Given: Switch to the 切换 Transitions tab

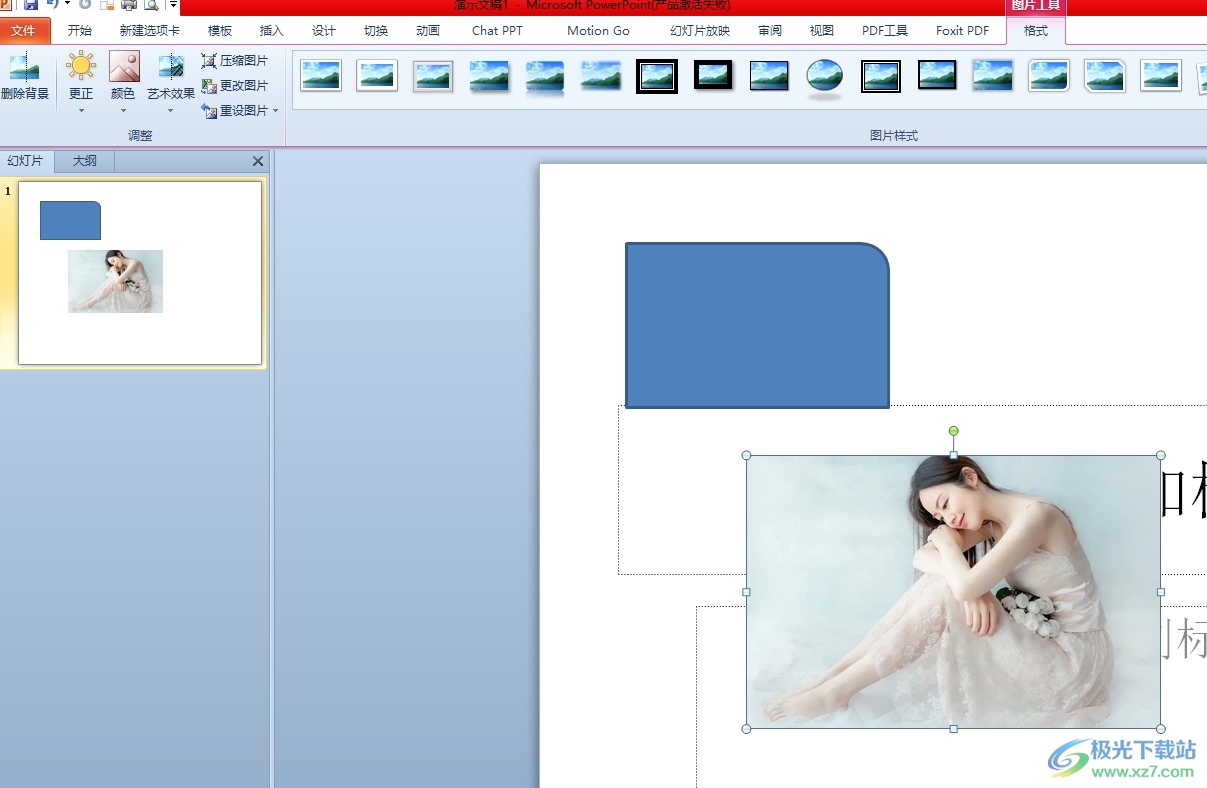Looking at the screenshot, I should coord(376,31).
